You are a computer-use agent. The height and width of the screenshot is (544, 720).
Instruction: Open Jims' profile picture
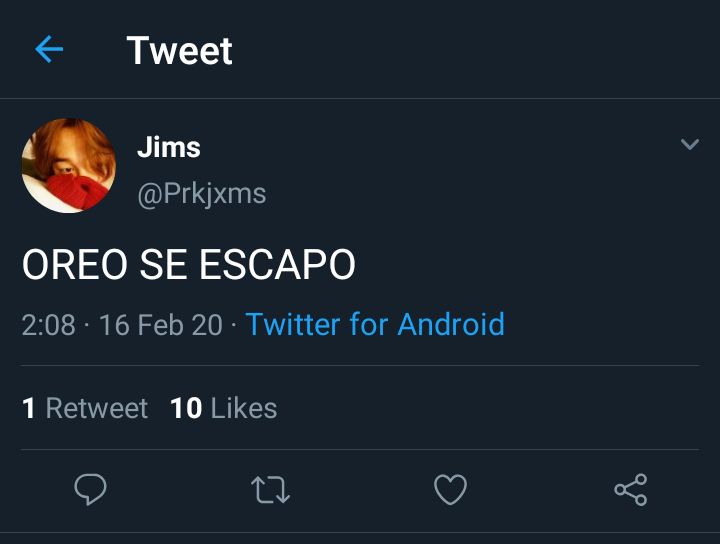click(69, 166)
